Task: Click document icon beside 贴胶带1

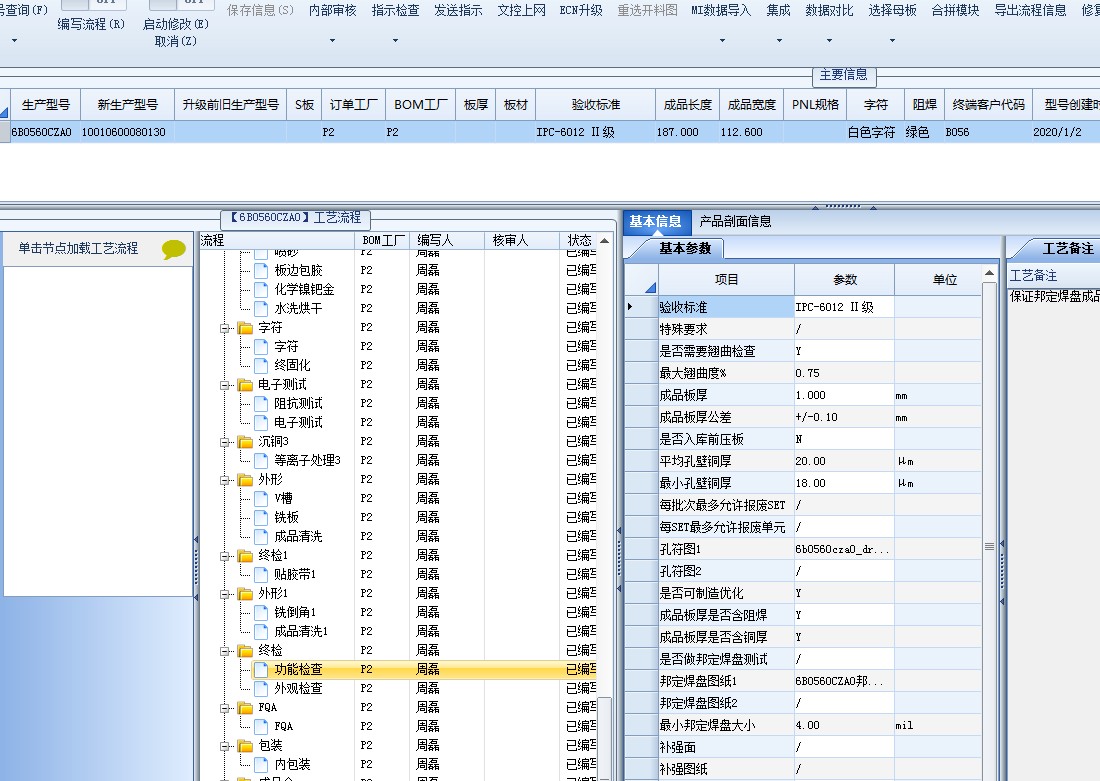Action: 261,574
